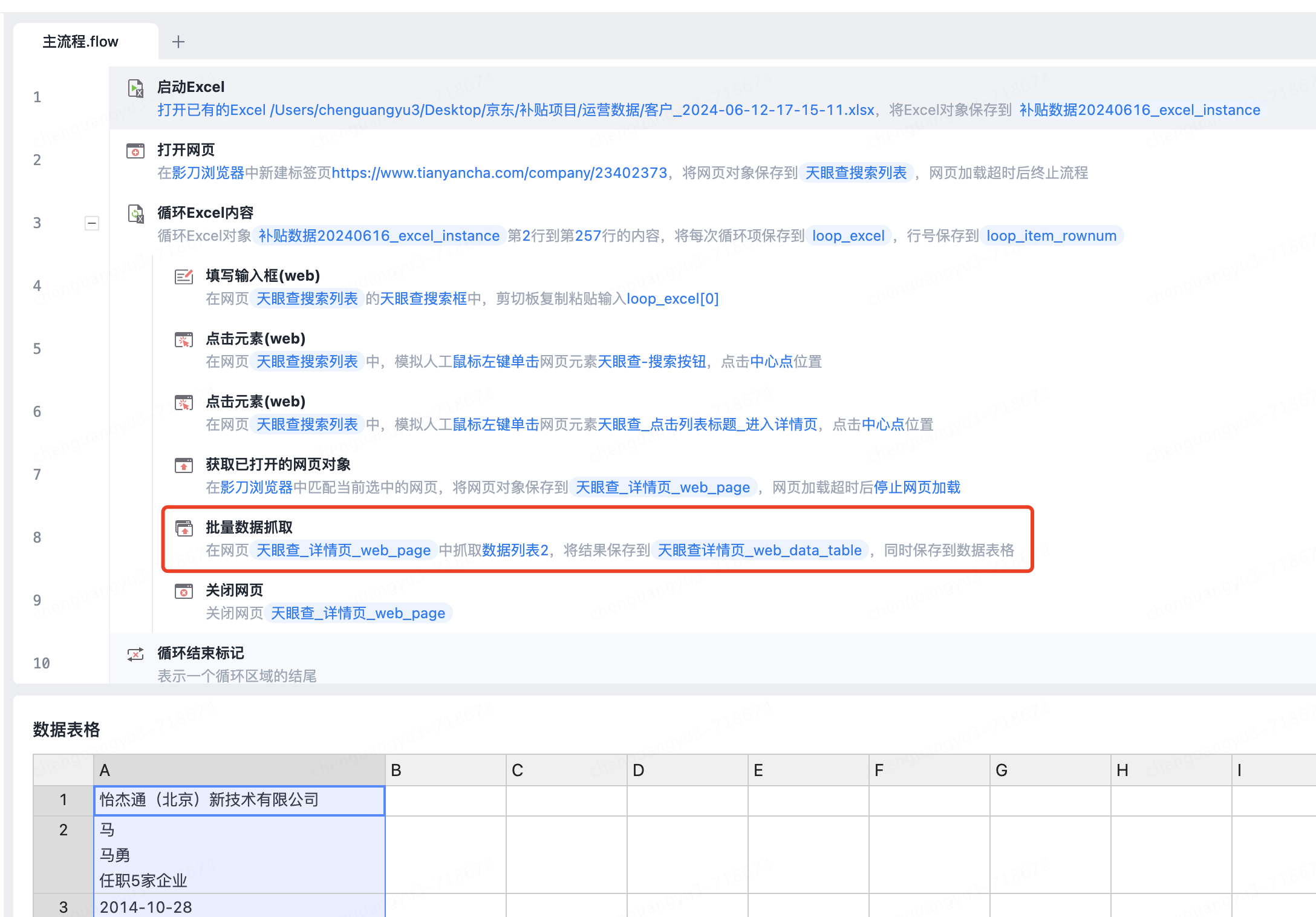This screenshot has height=917, width=1316.
Task: Select cell containing 怡杰通（北京）新技术有限公司
Action: point(239,800)
